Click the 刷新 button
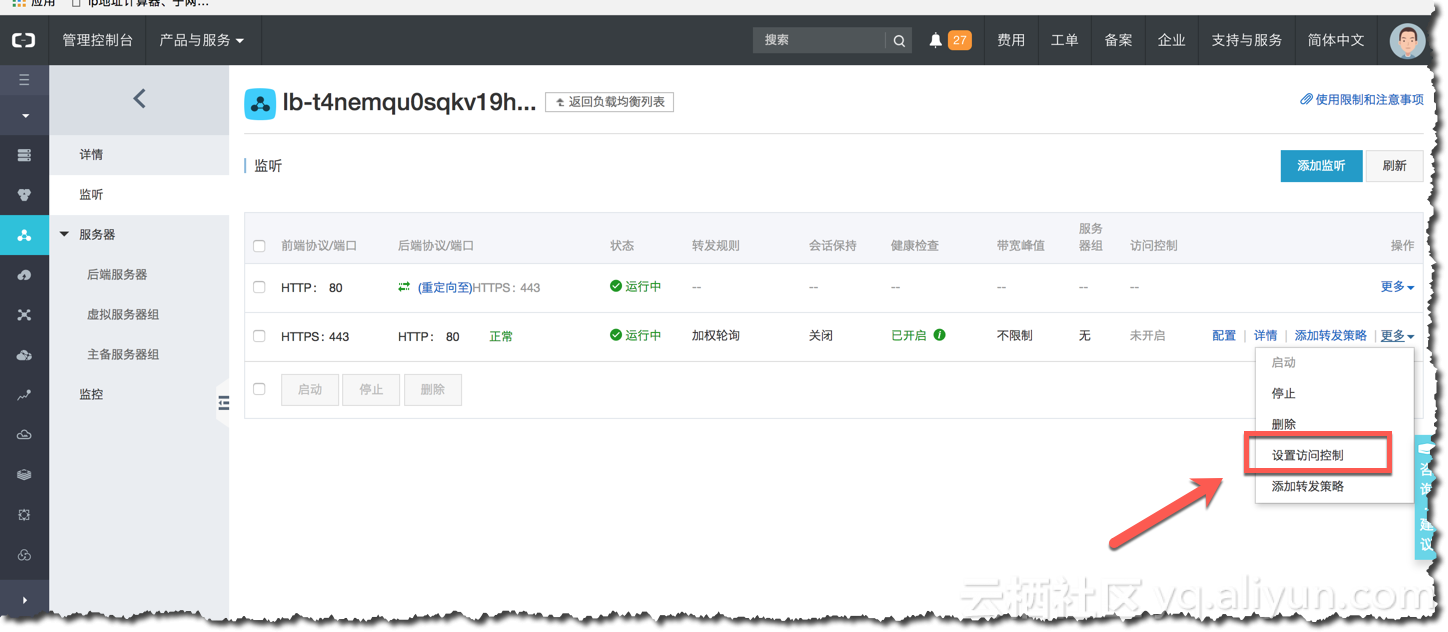This screenshot has width=1448, height=632. tap(1394, 166)
